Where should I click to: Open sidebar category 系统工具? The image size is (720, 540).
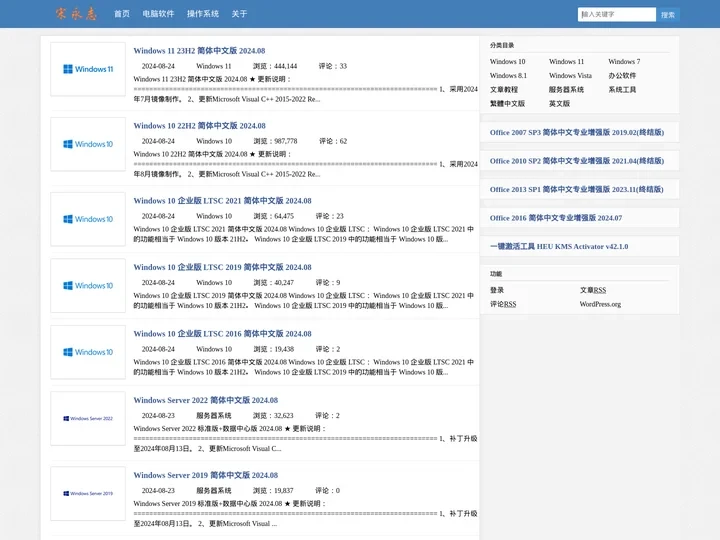point(622,90)
